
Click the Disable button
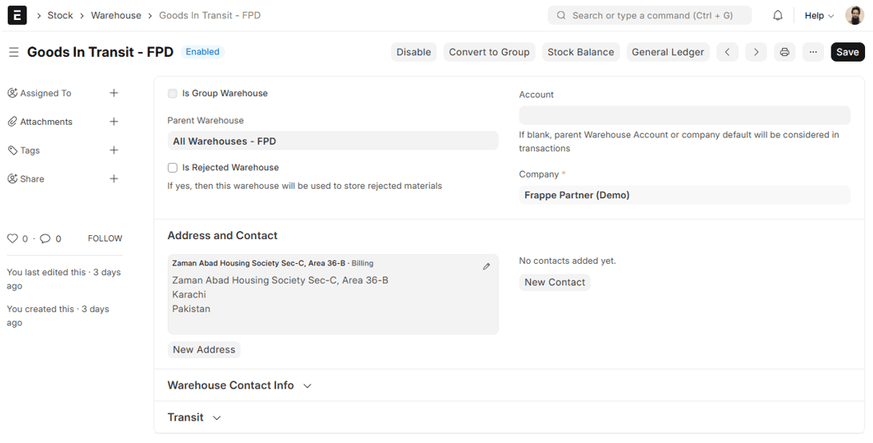414,52
